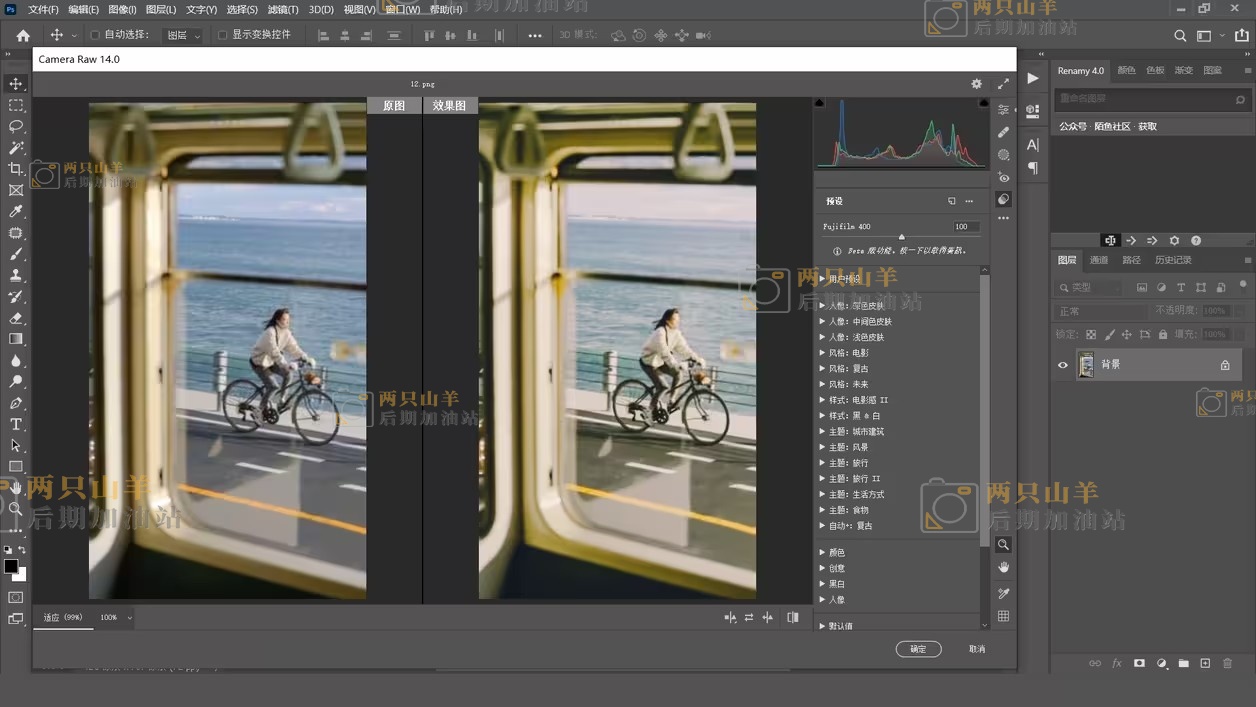This screenshot has height=707, width=1256.
Task: Open the 100% zoom level dropdown
Action: point(115,618)
